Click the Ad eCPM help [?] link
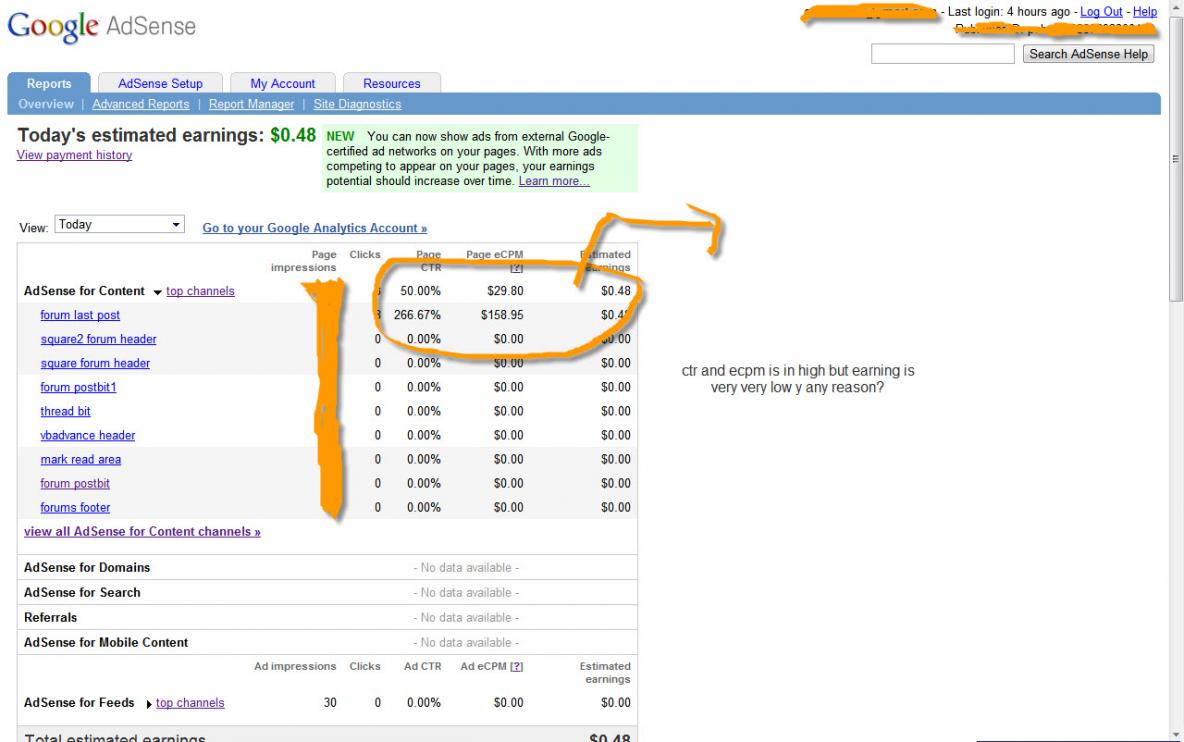The width and height of the screenshot is (1184, 742). point(516,667)
